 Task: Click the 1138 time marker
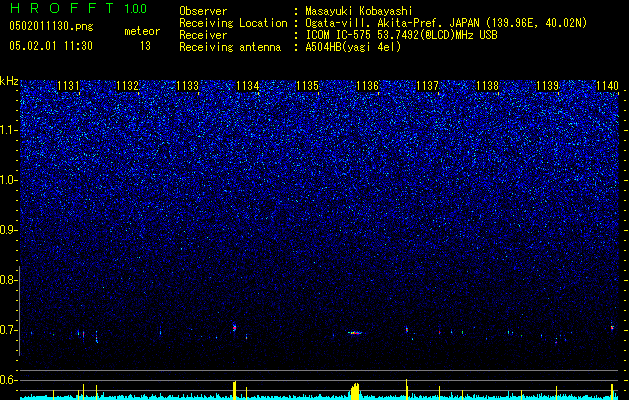[487, 86]
